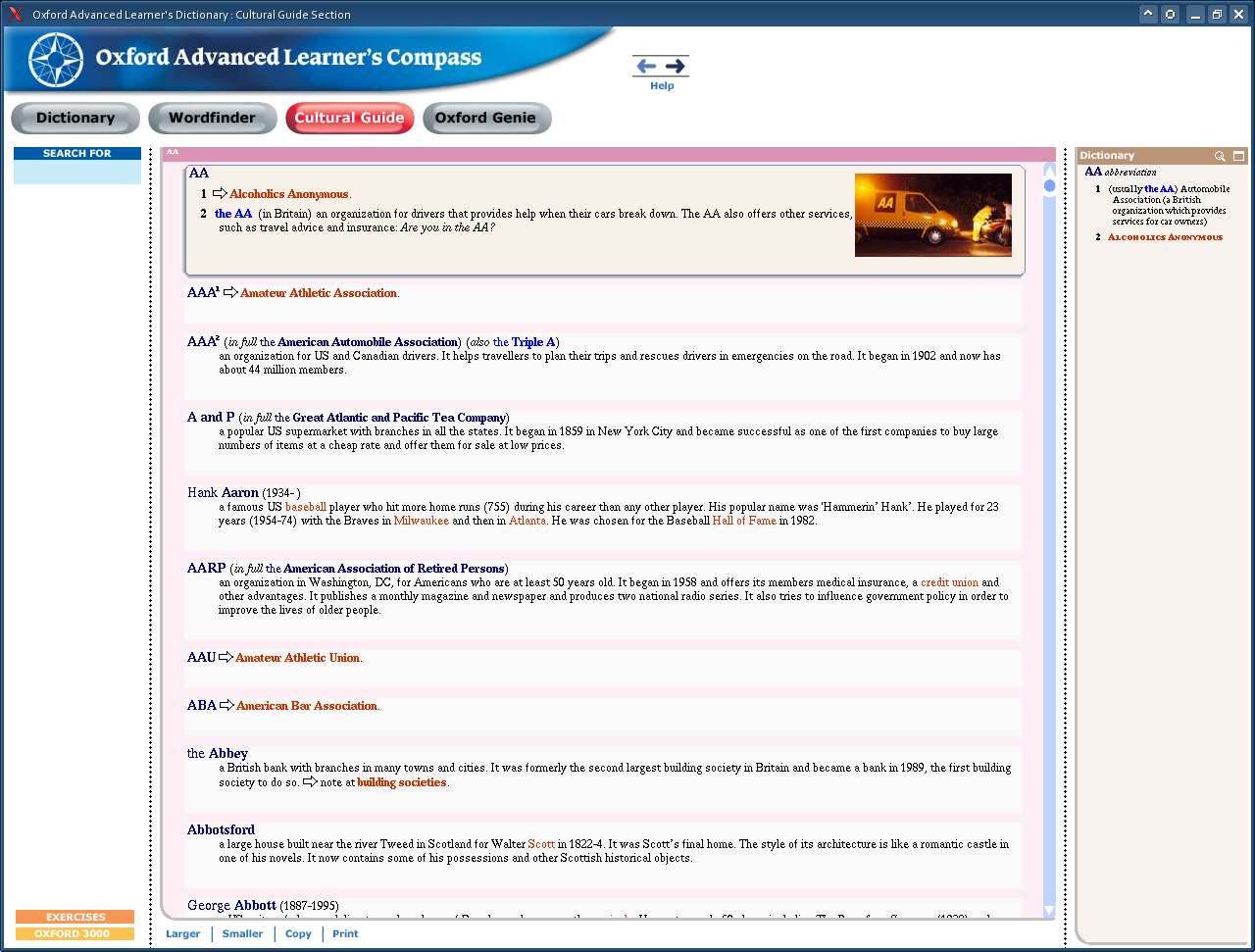Click 'American Association of Retired Persons' text
1255x952 pixels.
pyautogui.click(x=394, y=569)
